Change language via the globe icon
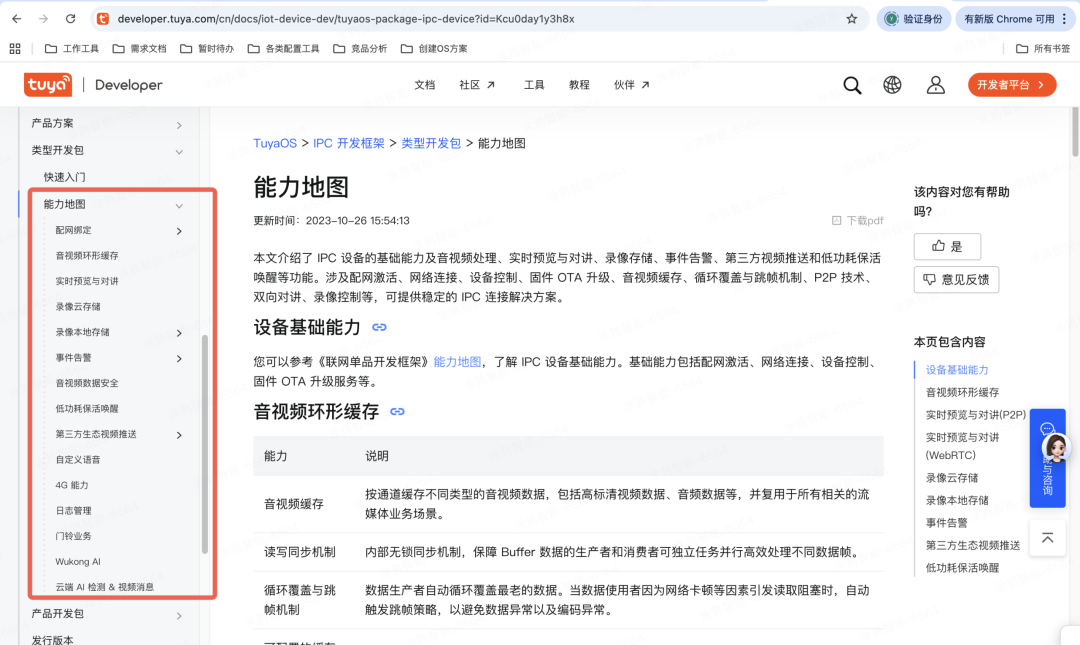The height and width of the screenshot is (645, 1080). [x=892, y=85]
